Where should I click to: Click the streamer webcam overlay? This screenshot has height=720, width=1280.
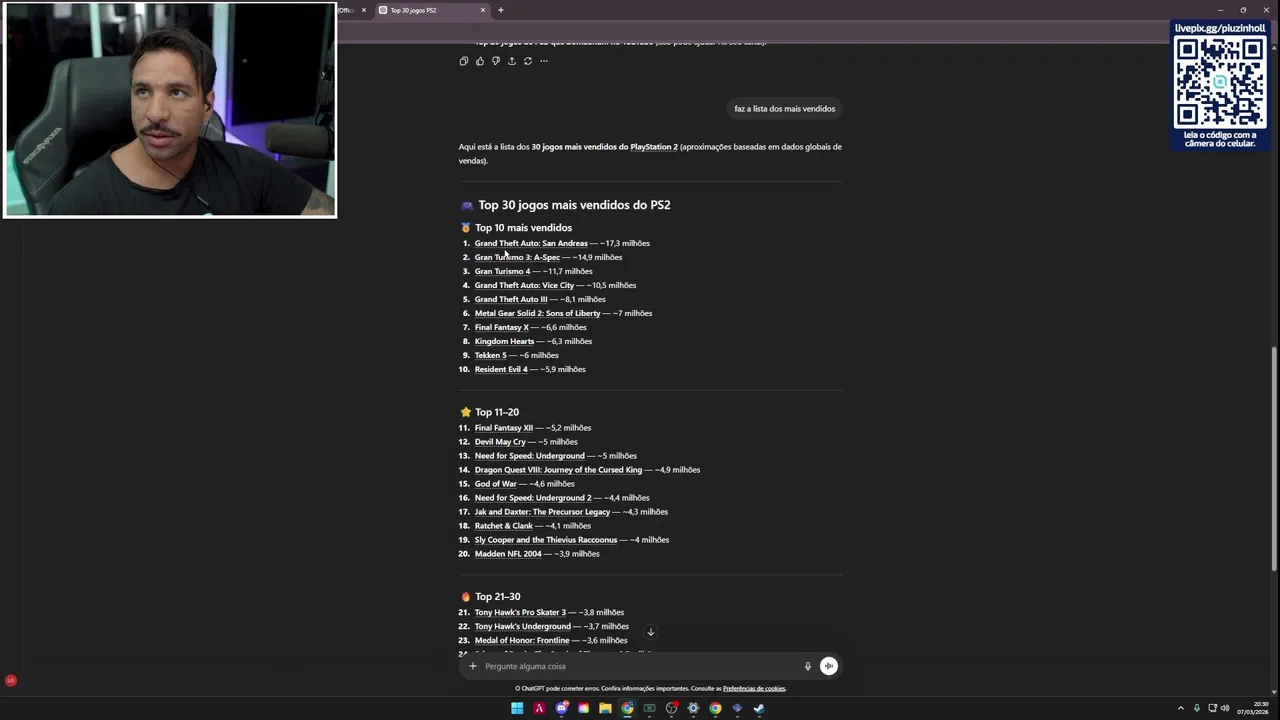point(170,110)
